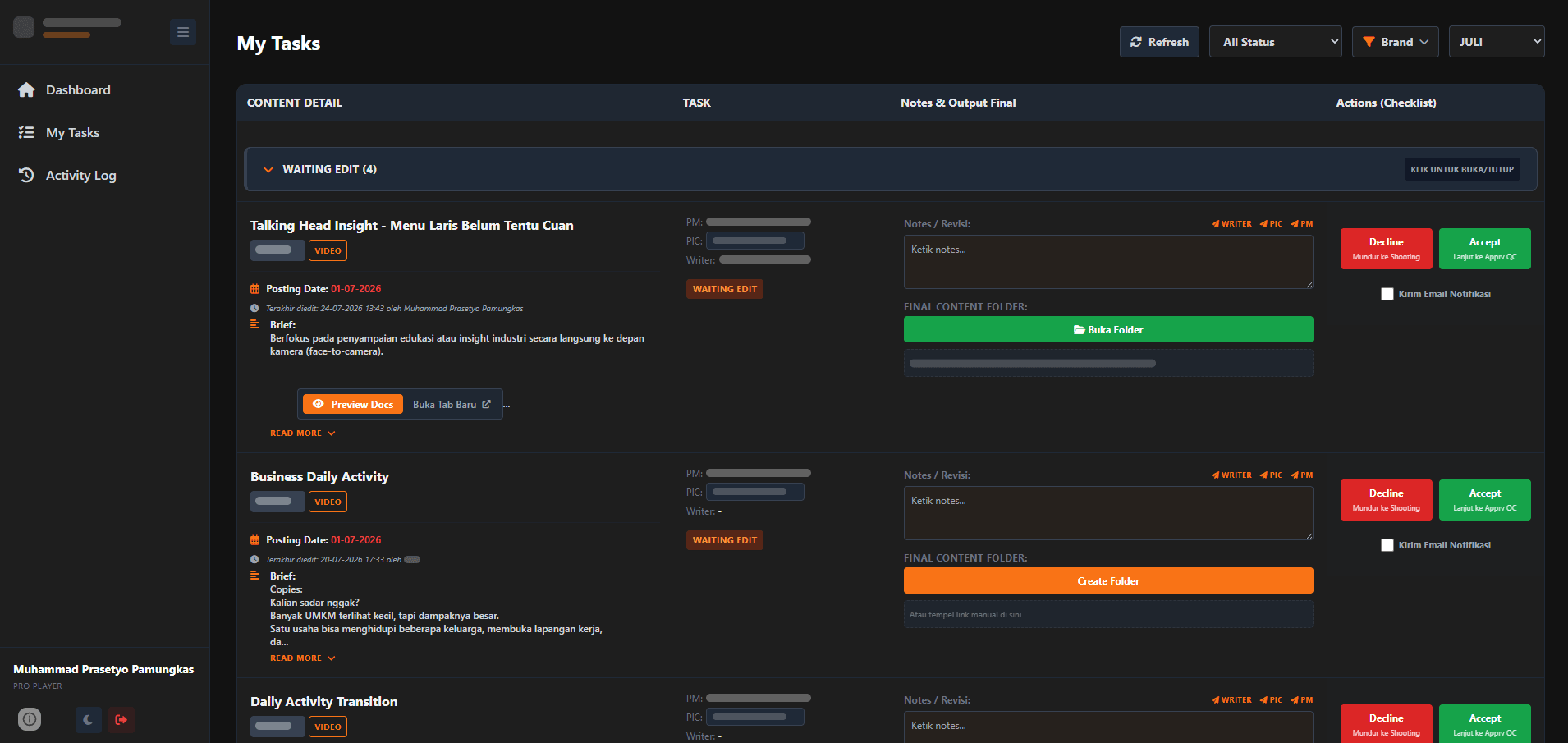This screenshot has width=1568, height=743.
Task: Open My Tasks in sidebar
Action: [72, 132]
